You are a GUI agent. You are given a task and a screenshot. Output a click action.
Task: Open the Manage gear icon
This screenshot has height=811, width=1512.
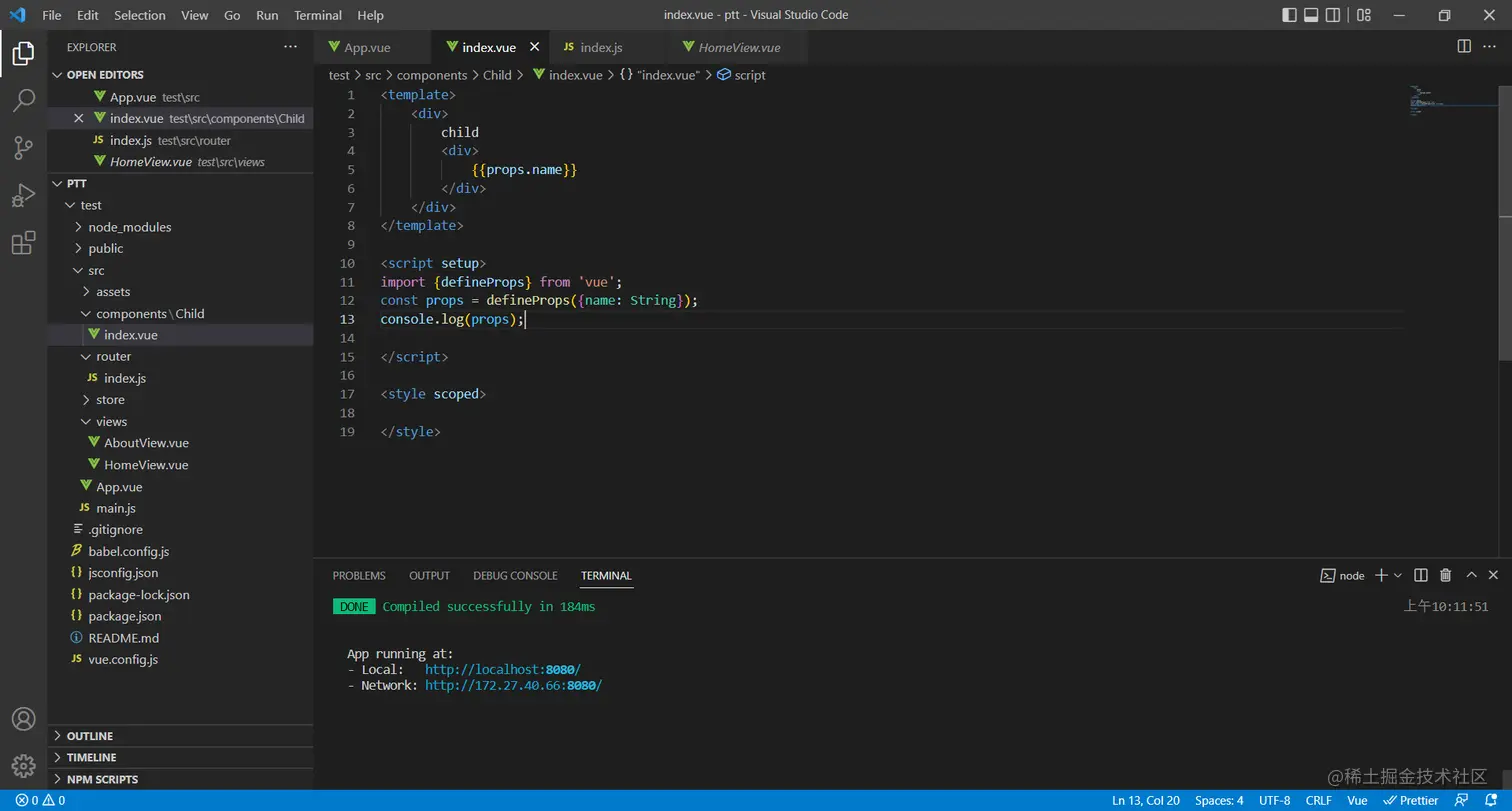click(x=23, y=766)
